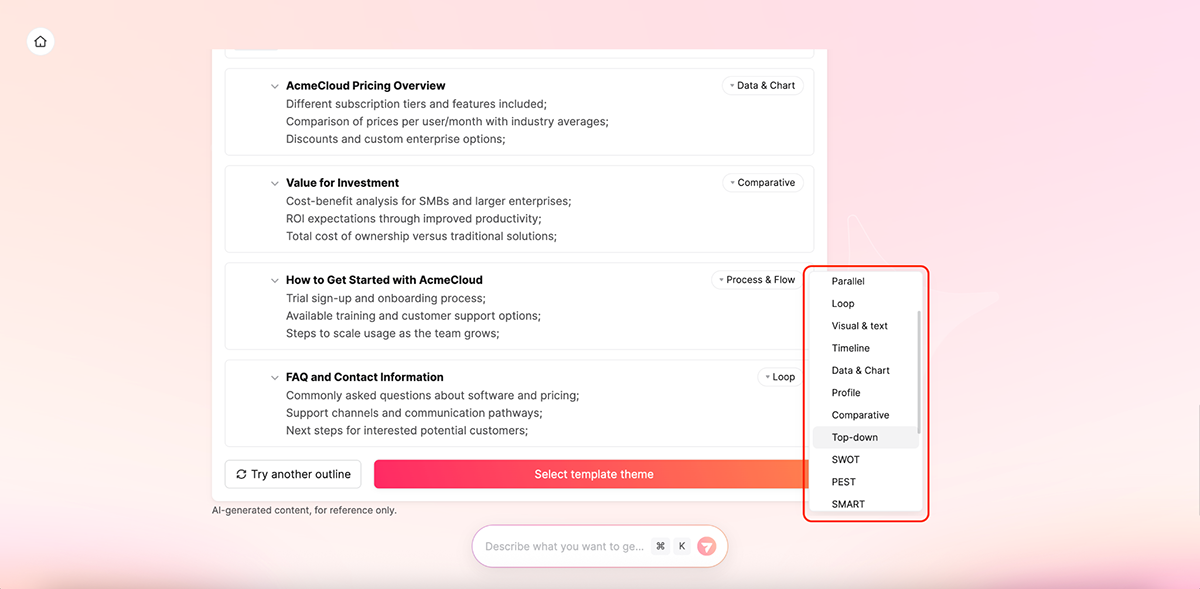
Task: Click Try another outline
Action: pyautogui.click(x=292, y=473)
